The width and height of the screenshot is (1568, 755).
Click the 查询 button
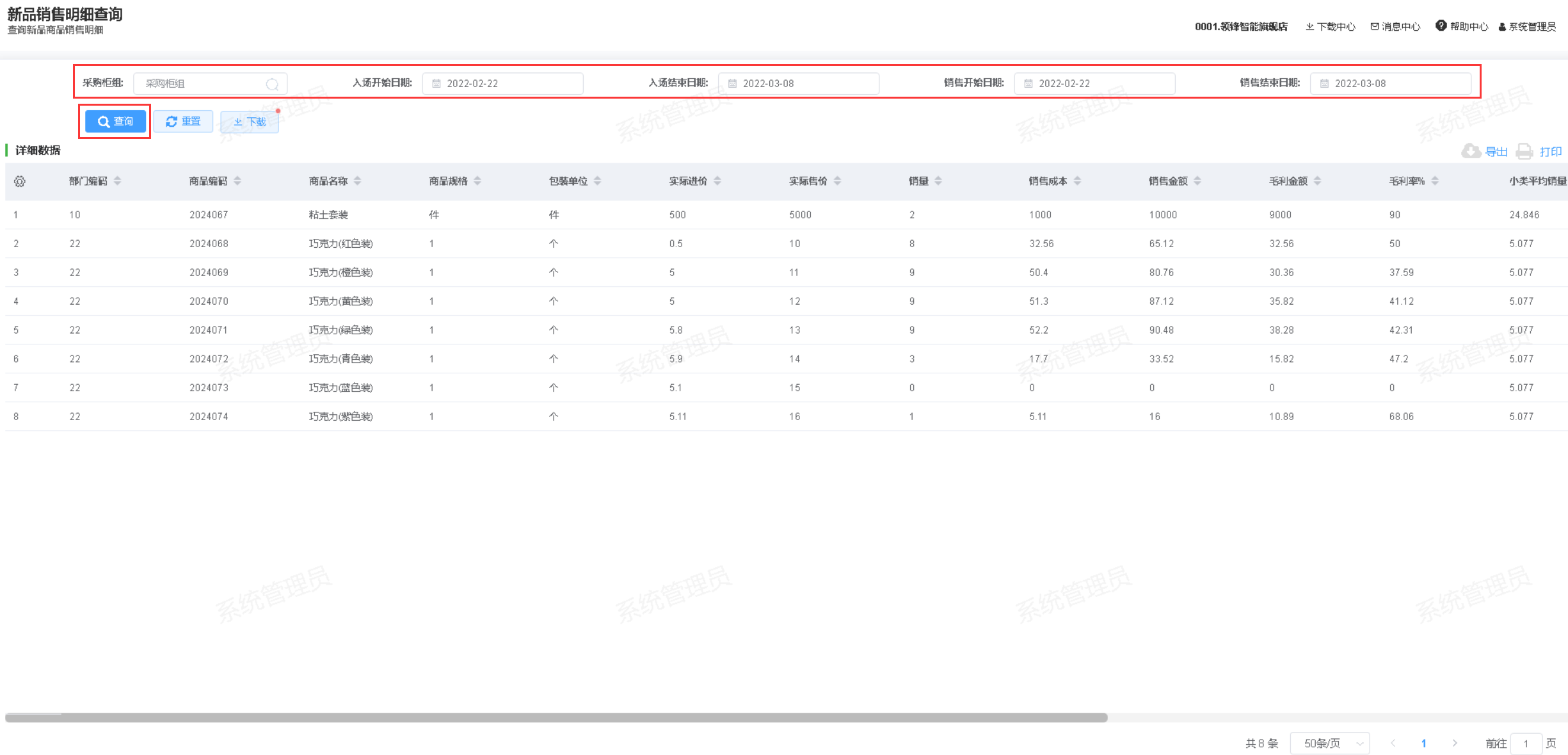point(115,122)
